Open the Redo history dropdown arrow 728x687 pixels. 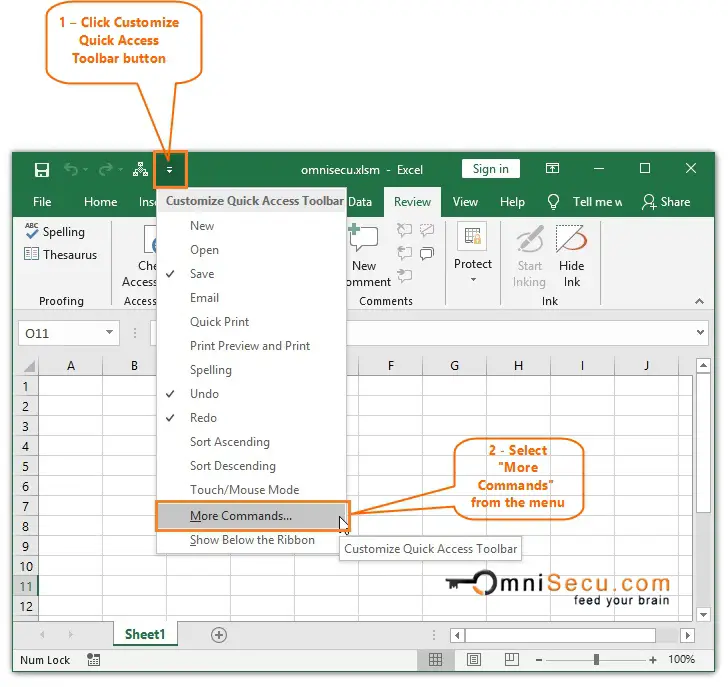(120, 170)
